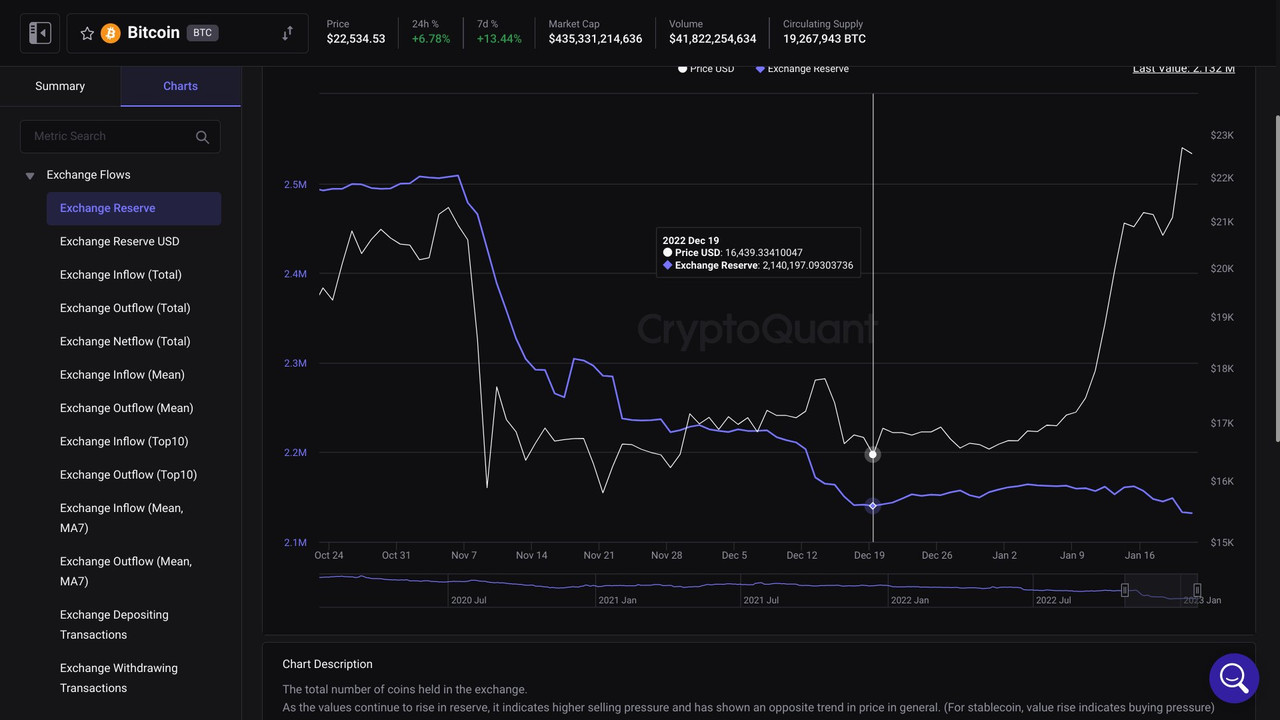Image resolution: width=1280 pixels, height=720 pixels.
Task: Toggle Exchange Reserve legend series
Action: [802, 69]
